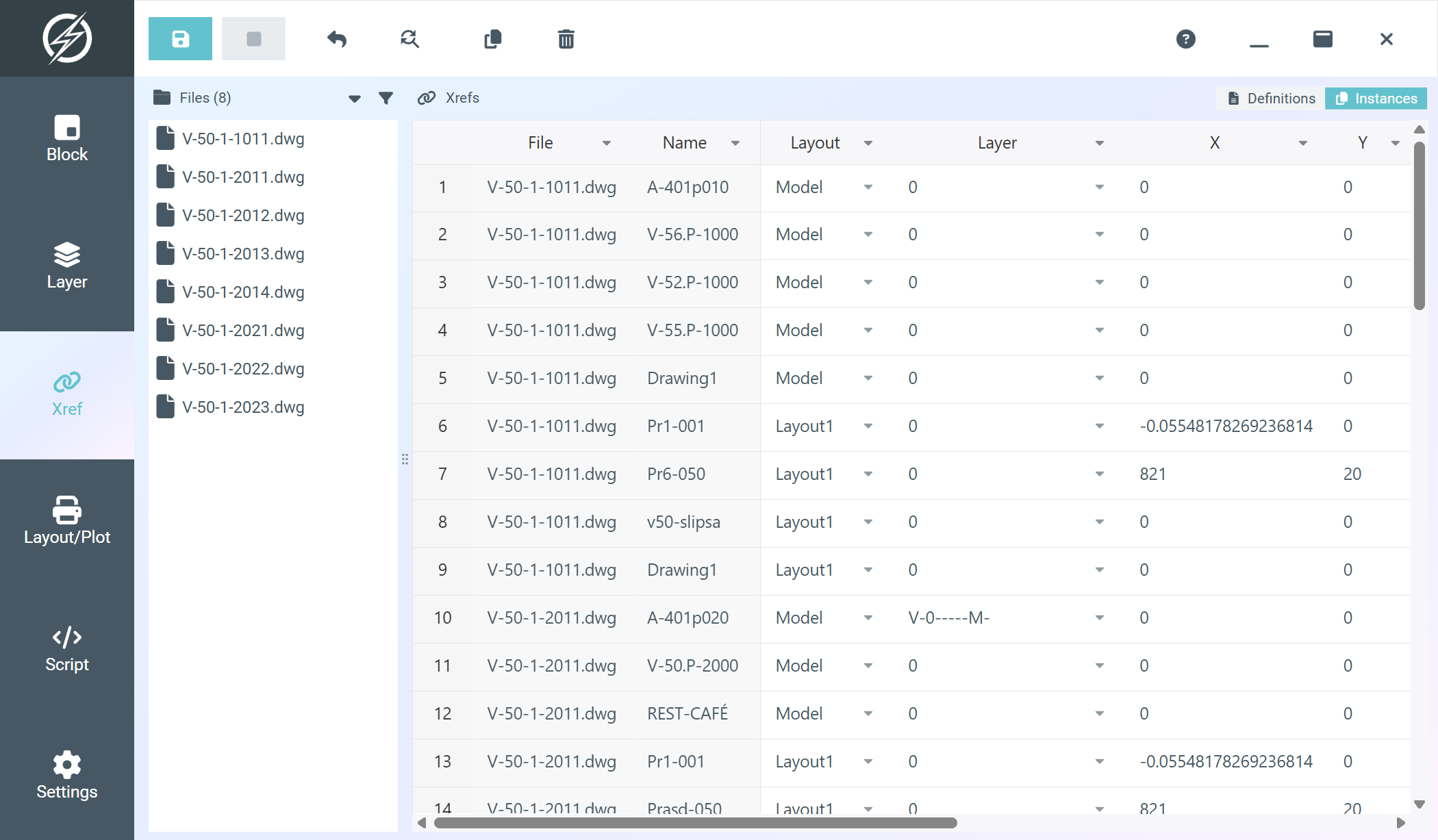Screen dimensions: 1438x840
Task: Click the Files folder icon
Action: pos(162,98)
